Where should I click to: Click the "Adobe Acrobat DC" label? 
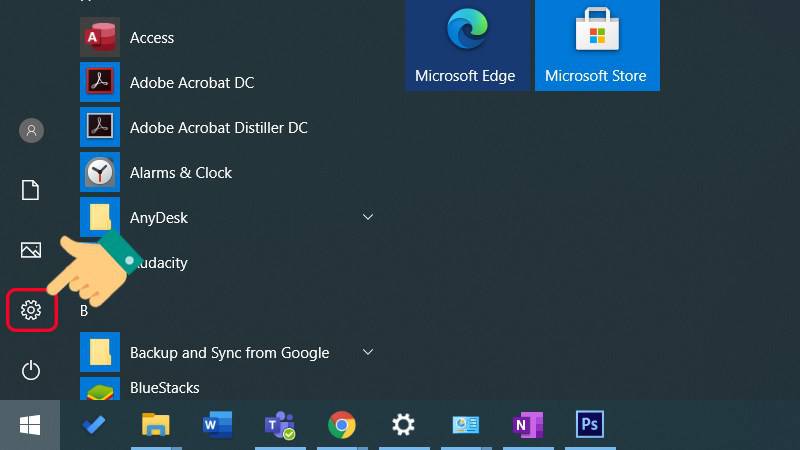pyautogui.click(x=192, y=83)
